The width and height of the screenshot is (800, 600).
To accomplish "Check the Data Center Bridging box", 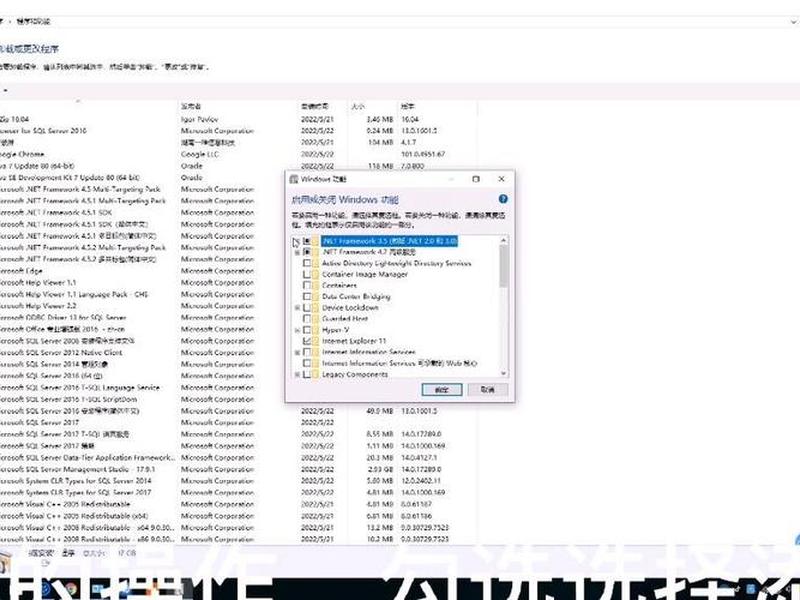I will (307, 296).
